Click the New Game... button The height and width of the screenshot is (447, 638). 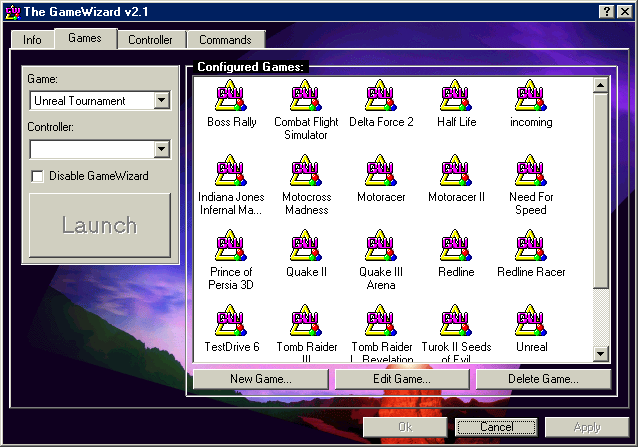[x=261, y=379]
